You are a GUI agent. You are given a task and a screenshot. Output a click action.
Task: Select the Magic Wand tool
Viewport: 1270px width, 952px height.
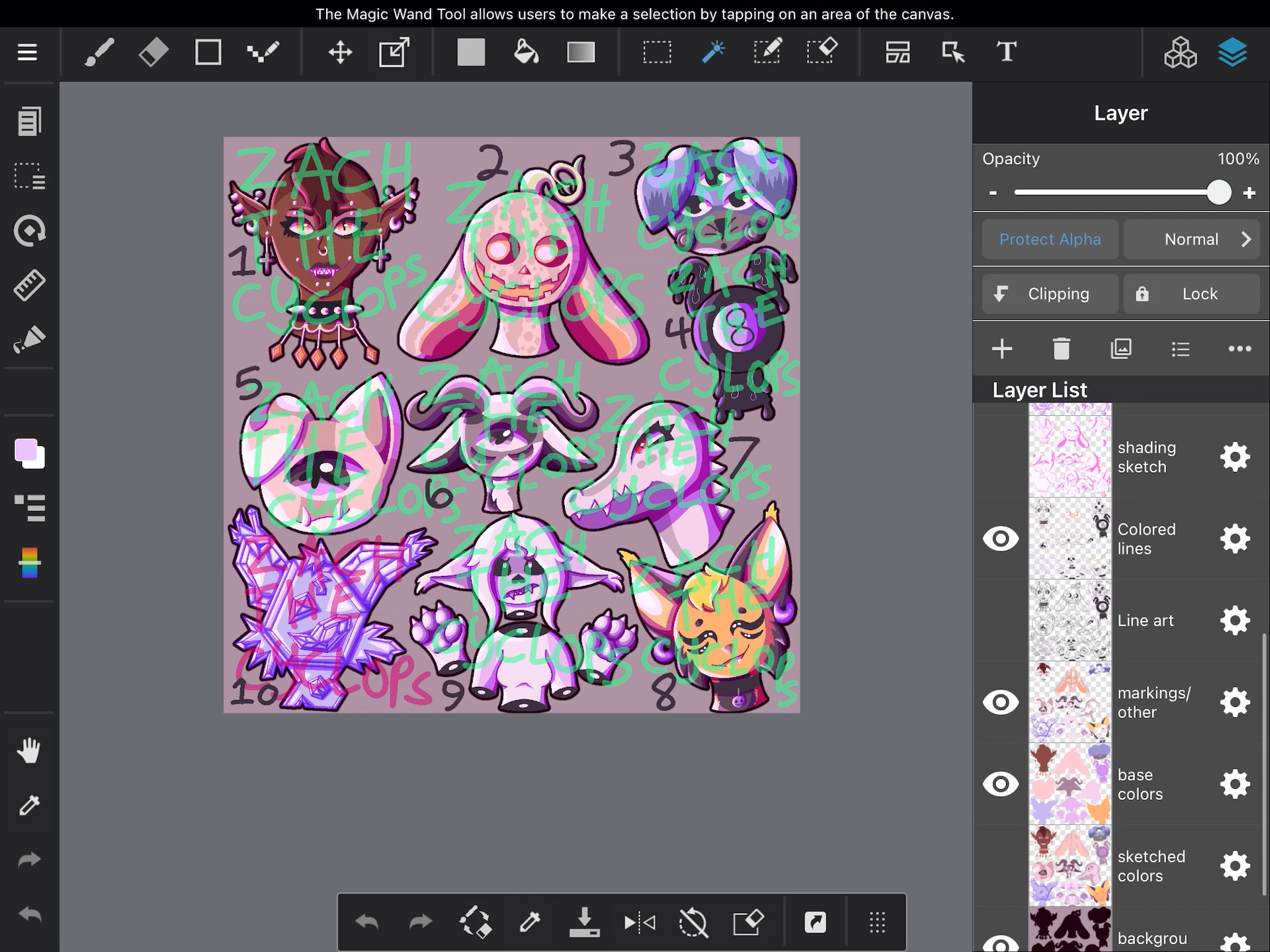(713, 52)
